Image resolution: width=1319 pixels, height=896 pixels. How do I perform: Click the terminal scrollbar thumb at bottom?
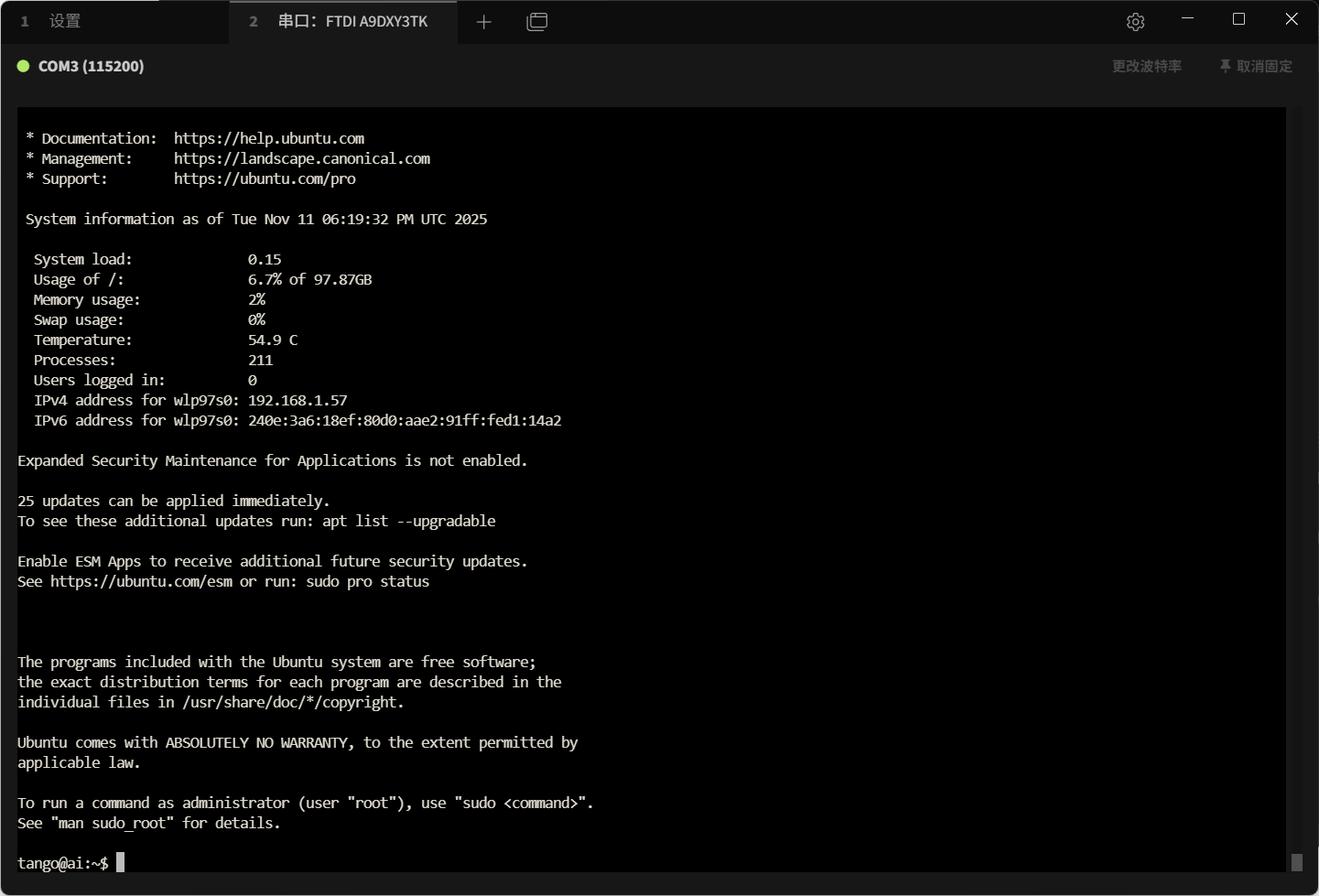[x=1296, y=862]
